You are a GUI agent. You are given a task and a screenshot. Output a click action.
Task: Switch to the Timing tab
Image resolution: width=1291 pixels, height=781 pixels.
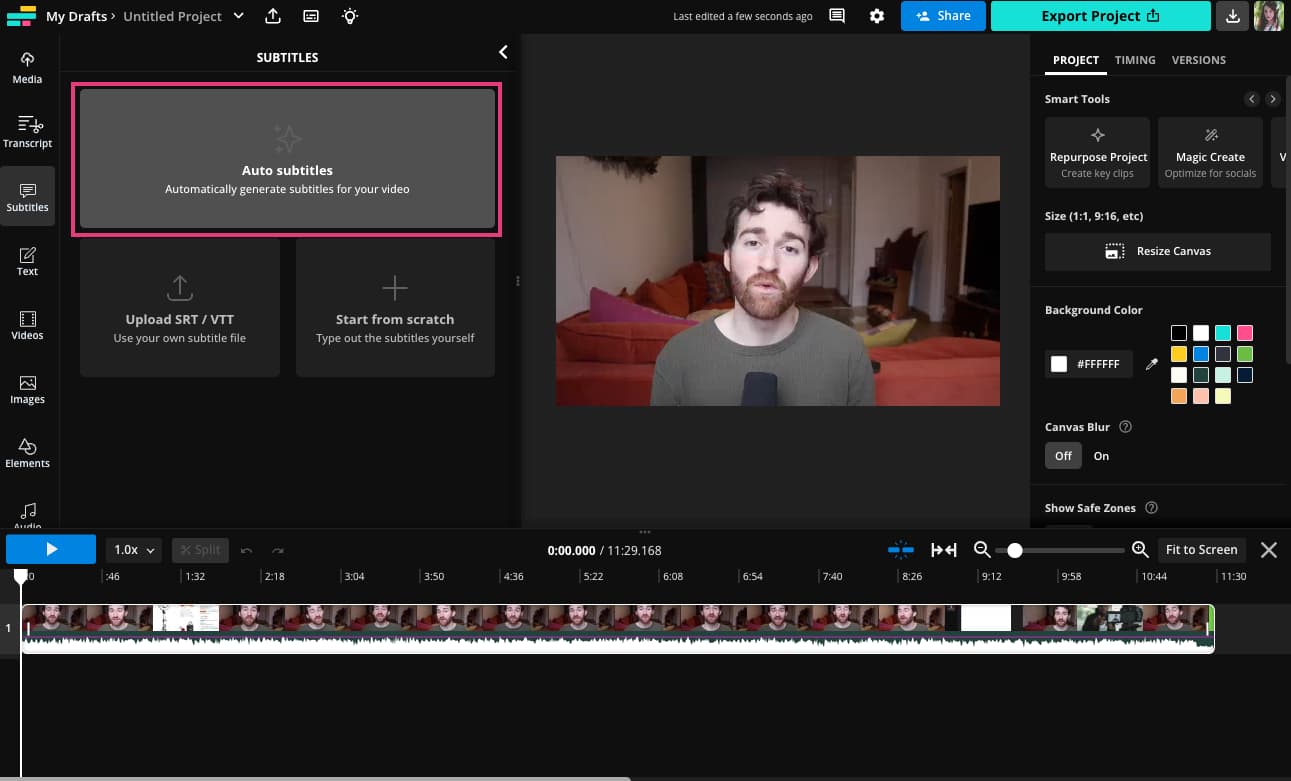pyautogui.click(x=1135, y=60)
